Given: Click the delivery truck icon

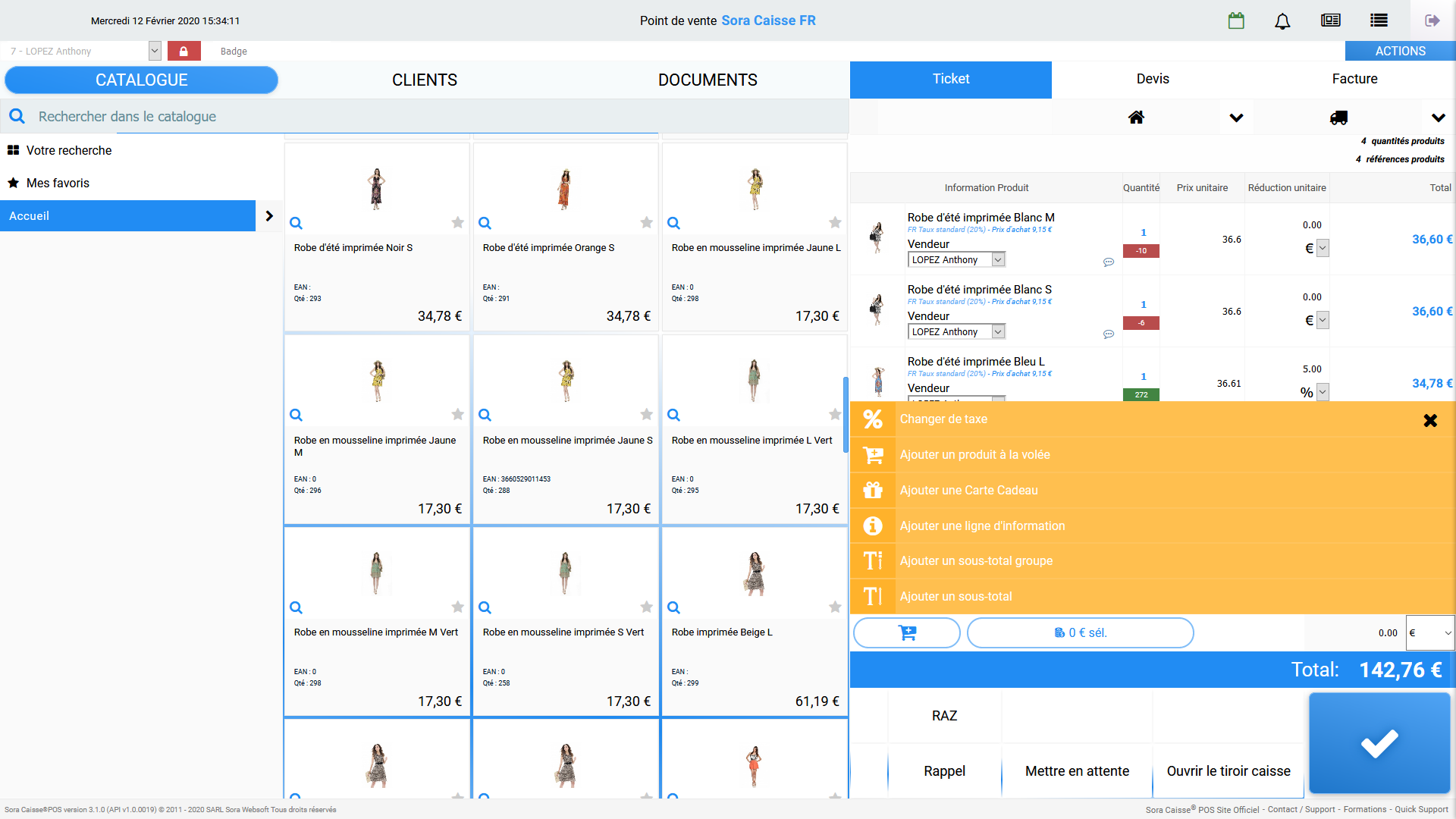Looking at the screenshot, I should pos(1338,118).
